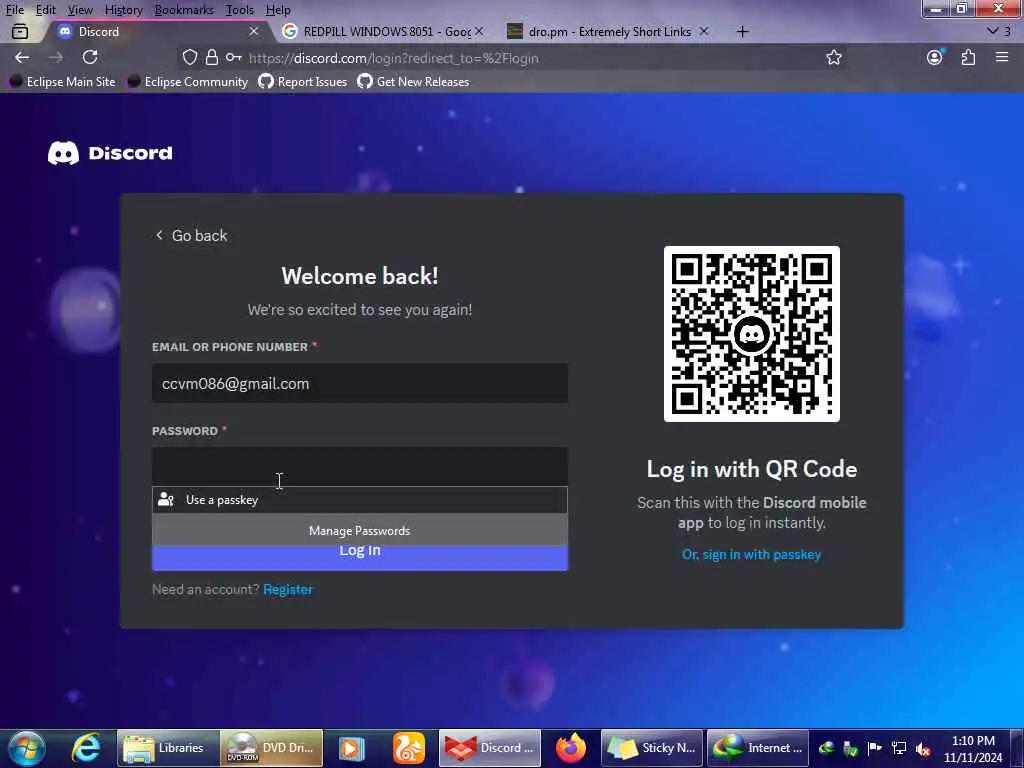Screen dimensions: 1024x768
Task: Open the Edit menu
Action: tap(46, 10)
